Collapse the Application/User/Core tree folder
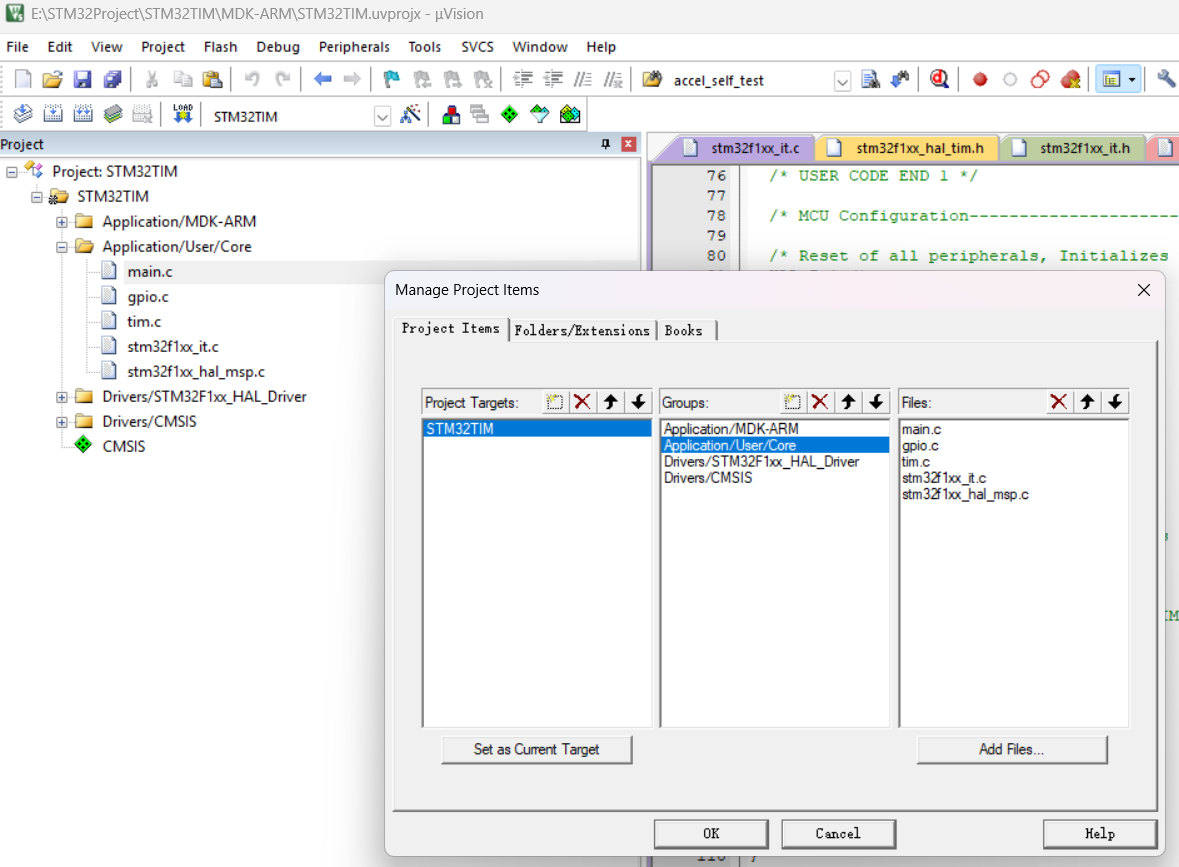Image resolution: width=1179 pixels, height=867 pixels. 62,247
